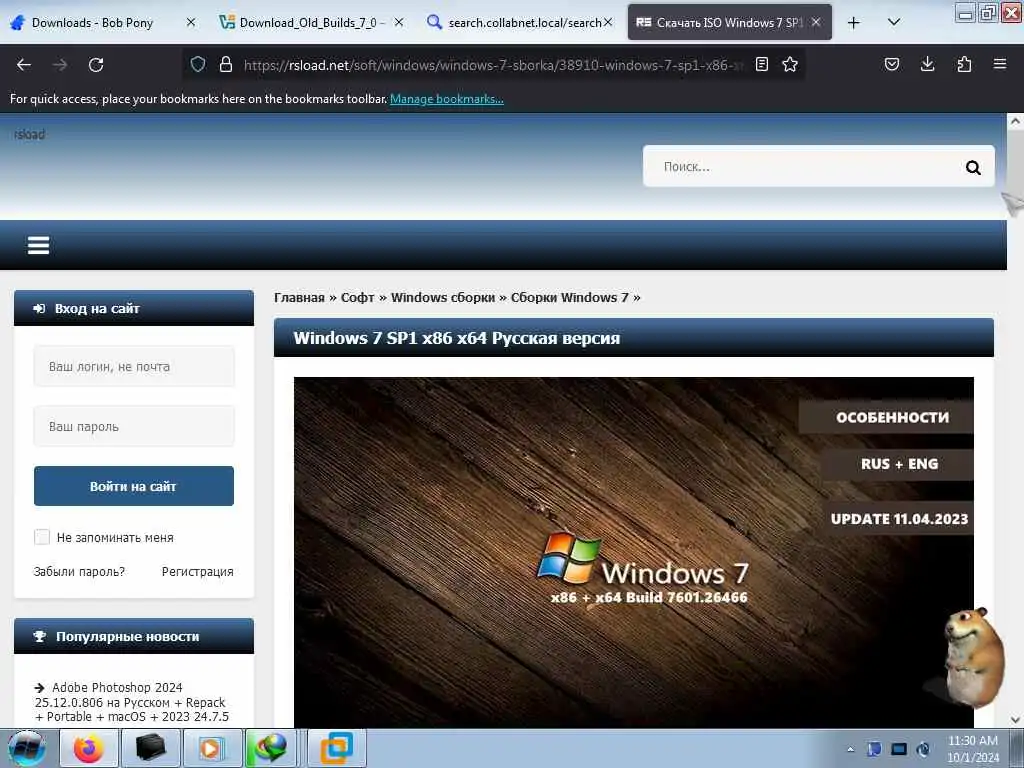Show site security lock information
The height and width of the screenshot is (768, 1024).
point(226,64)
